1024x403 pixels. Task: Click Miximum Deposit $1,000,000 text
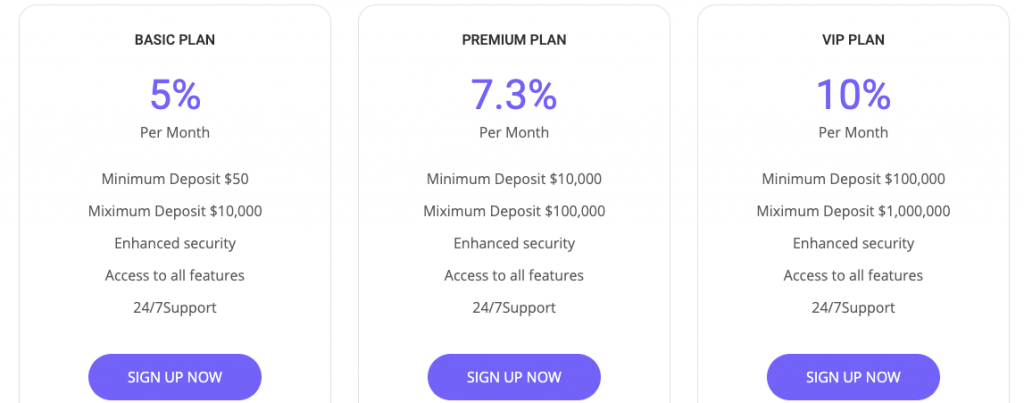point(854,211)
